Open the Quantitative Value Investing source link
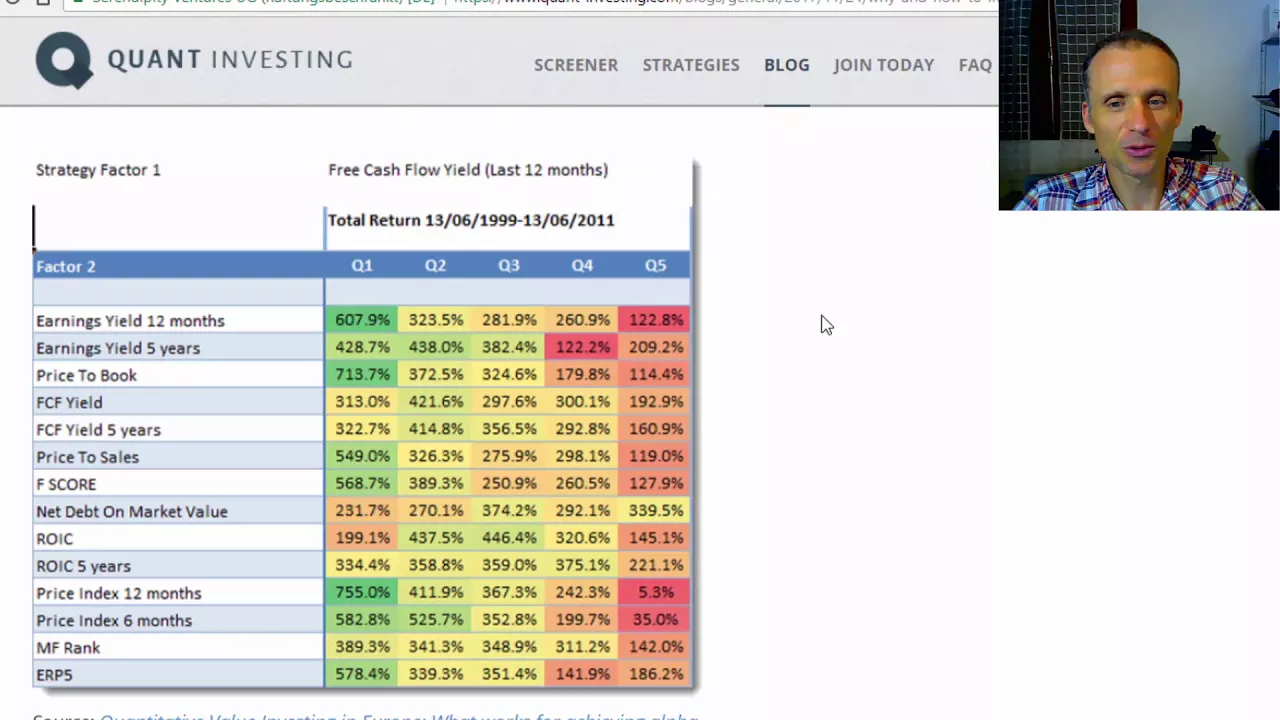Image resolution: width=1280 pixels, height=720 pixels. 398,716
